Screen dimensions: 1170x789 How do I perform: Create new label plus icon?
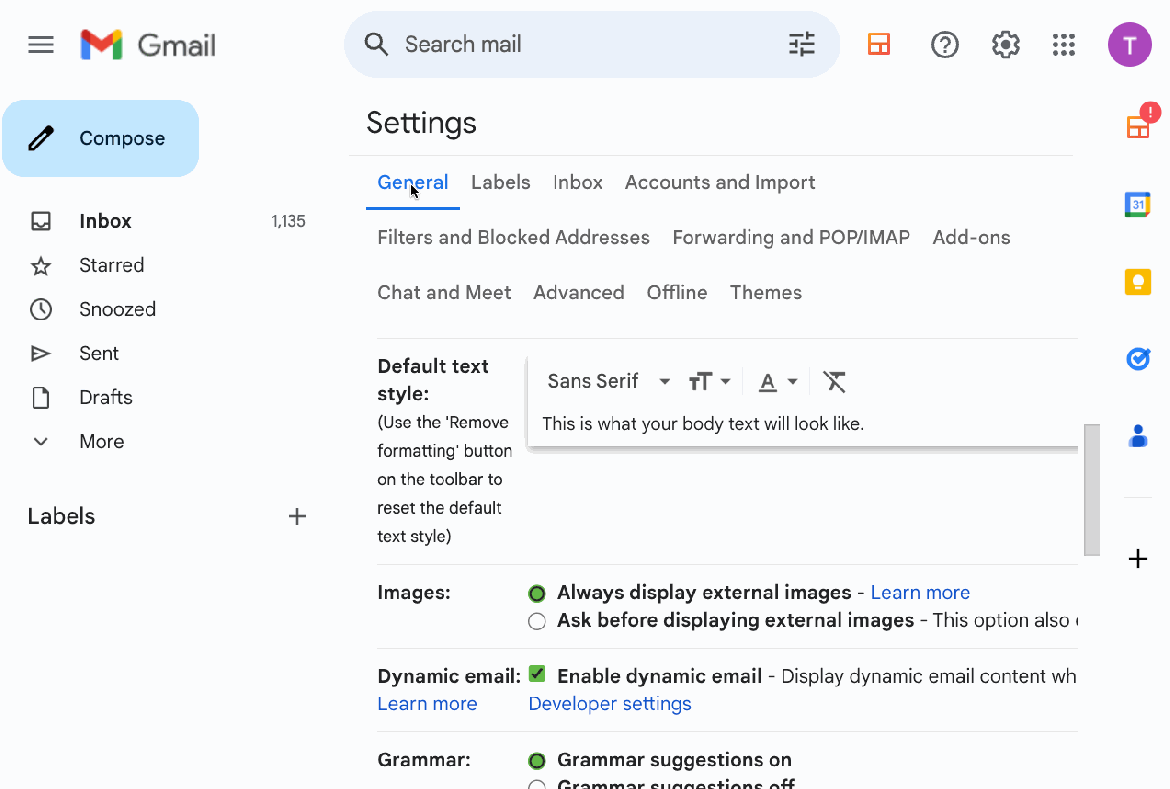pos(297,517)
